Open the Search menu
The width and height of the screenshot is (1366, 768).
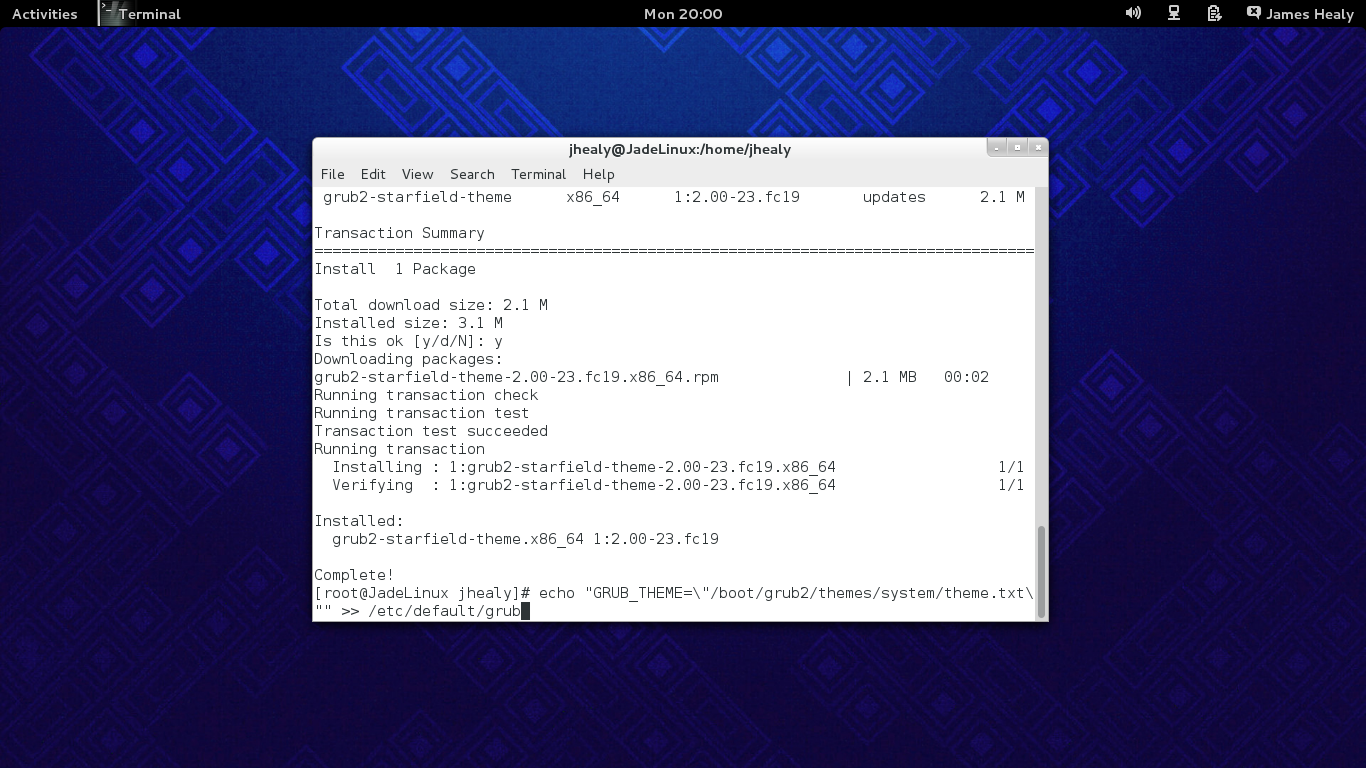472,174
